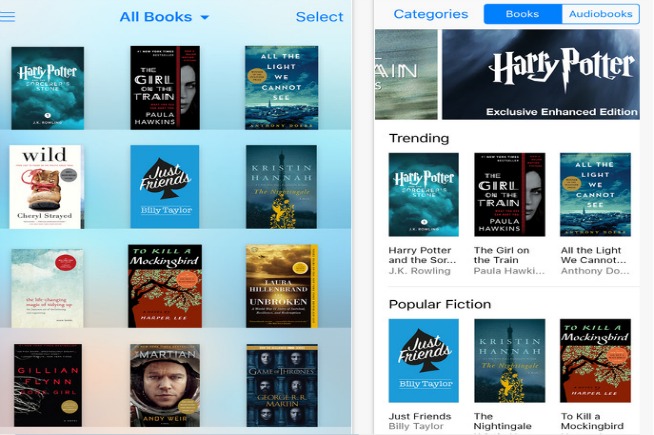Screen dimensions: 654x435
Task: Open The Martian by Andy Weir
Action: (x=165, y=385)
